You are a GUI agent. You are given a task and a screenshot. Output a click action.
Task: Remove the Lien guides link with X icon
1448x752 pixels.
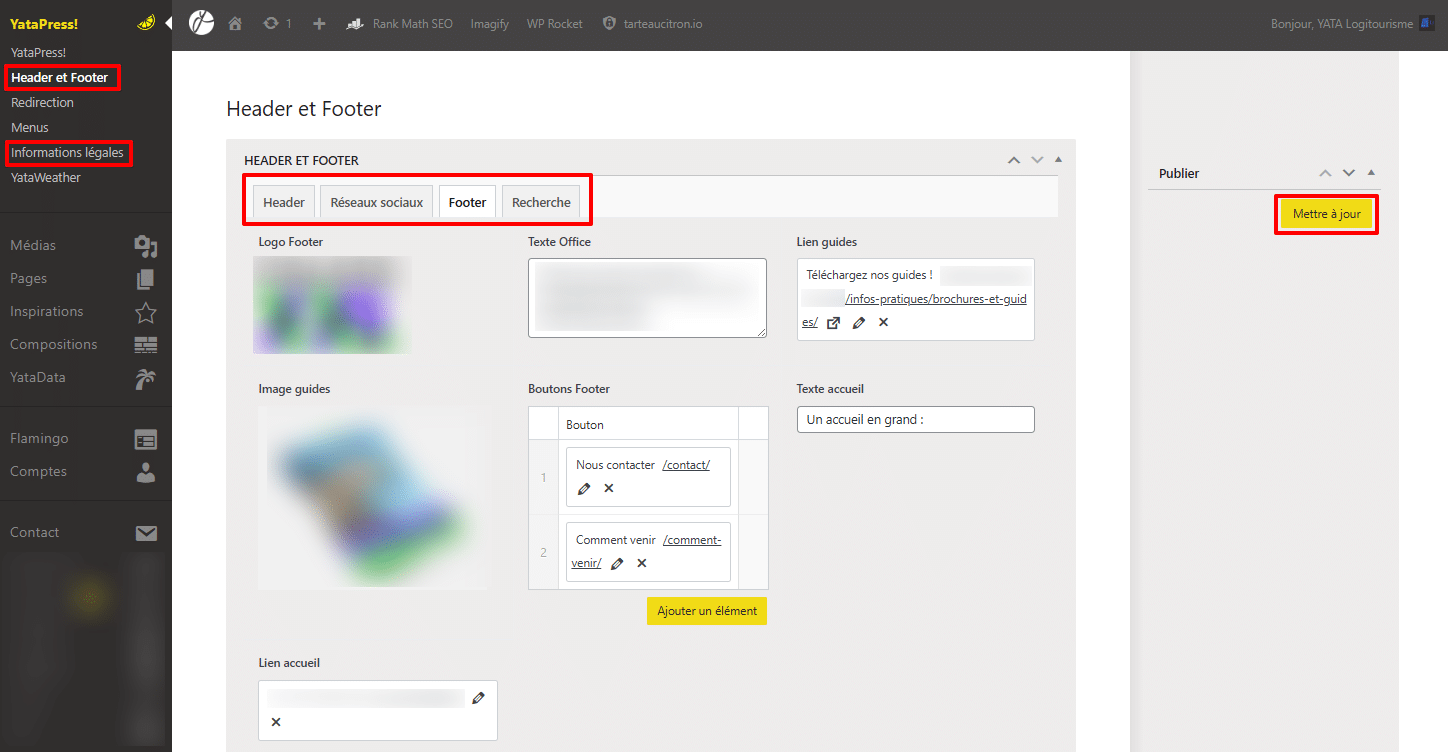(883, 323)
